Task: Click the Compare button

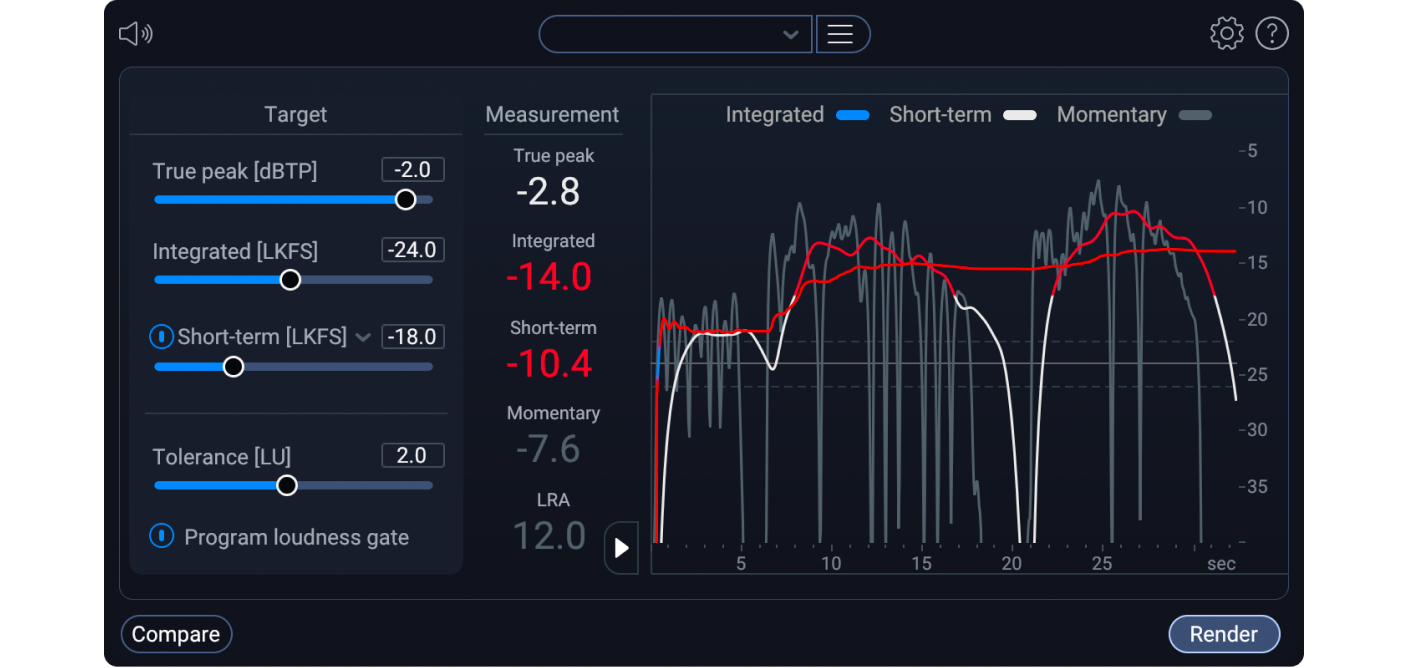Action: pyautogui.click(x=176, y=633)
